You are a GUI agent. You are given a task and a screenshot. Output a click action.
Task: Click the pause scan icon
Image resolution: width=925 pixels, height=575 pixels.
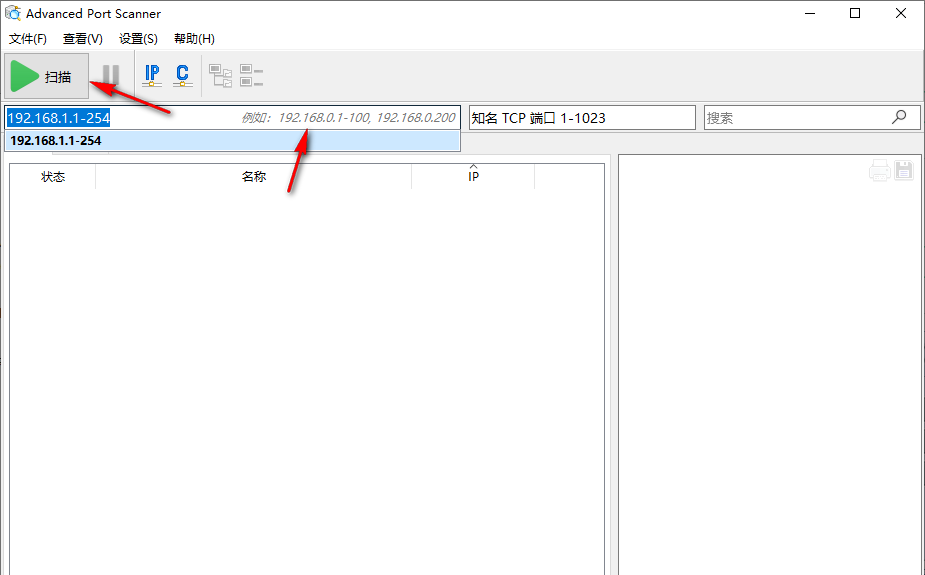point(111,76)
